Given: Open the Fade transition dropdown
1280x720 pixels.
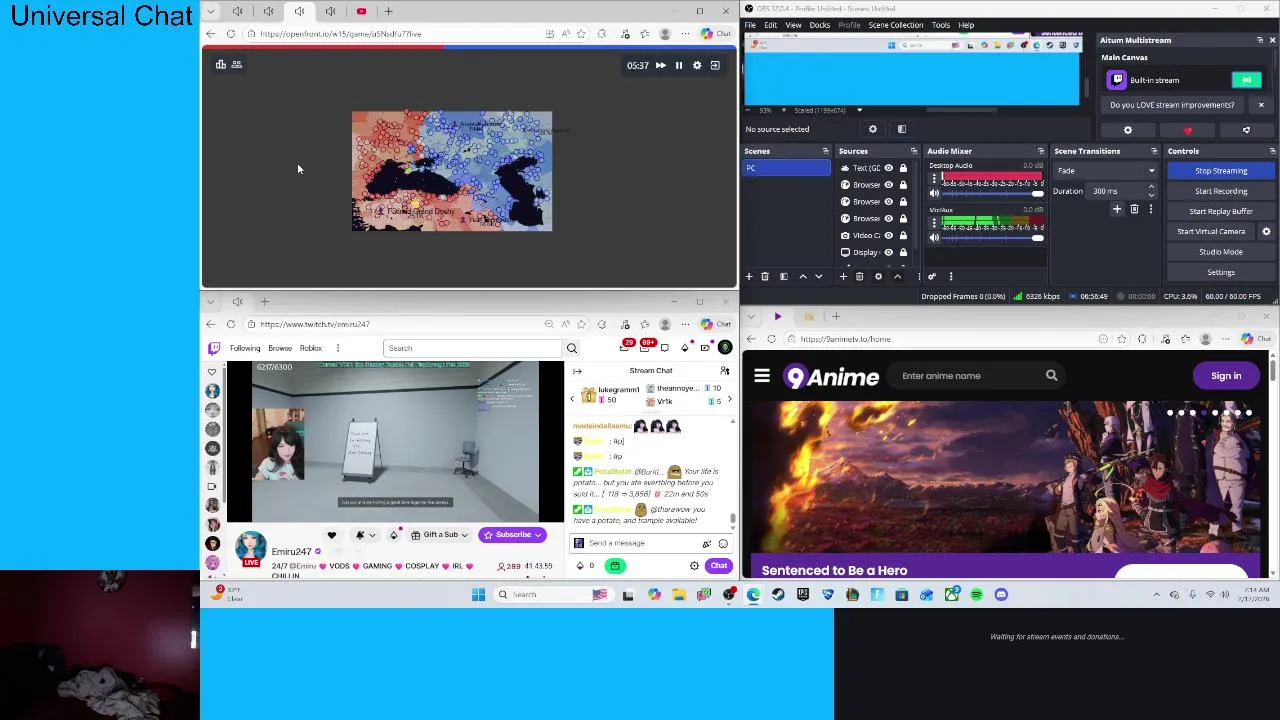Looking at the screenshot, I should pyautogui.click(x=1106, y=171).
